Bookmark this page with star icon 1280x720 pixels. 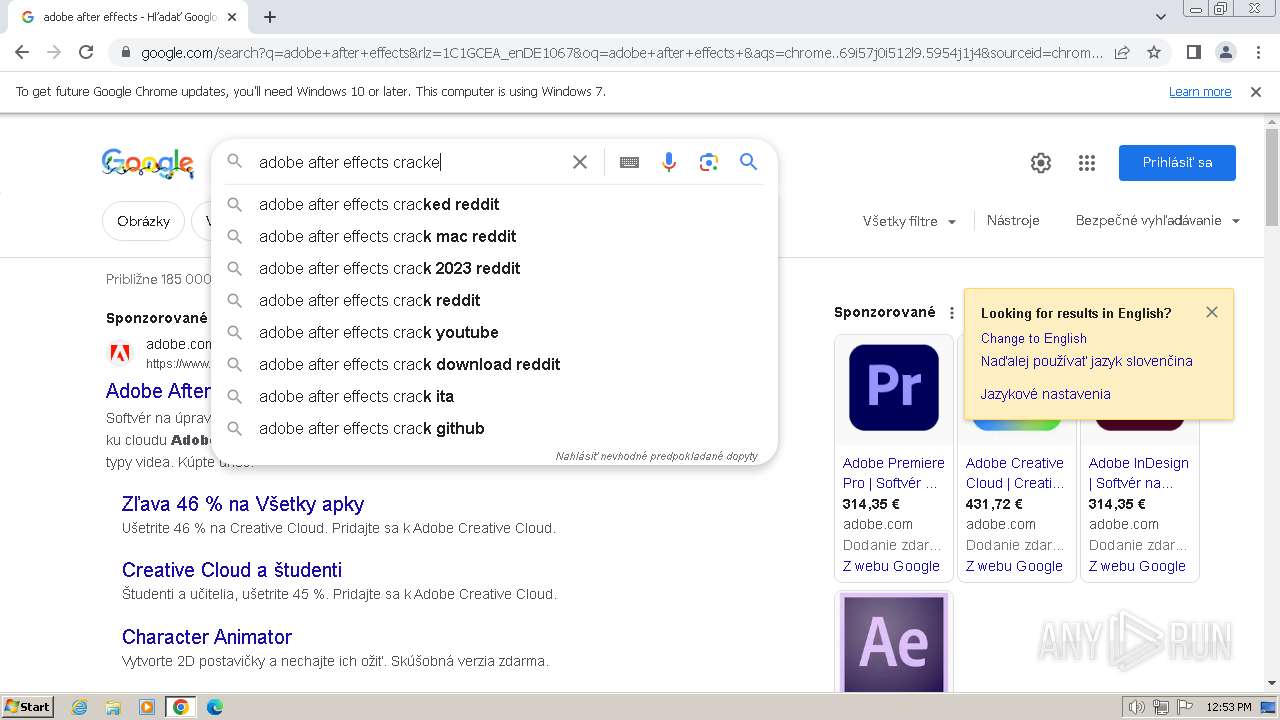(1154, 52)
